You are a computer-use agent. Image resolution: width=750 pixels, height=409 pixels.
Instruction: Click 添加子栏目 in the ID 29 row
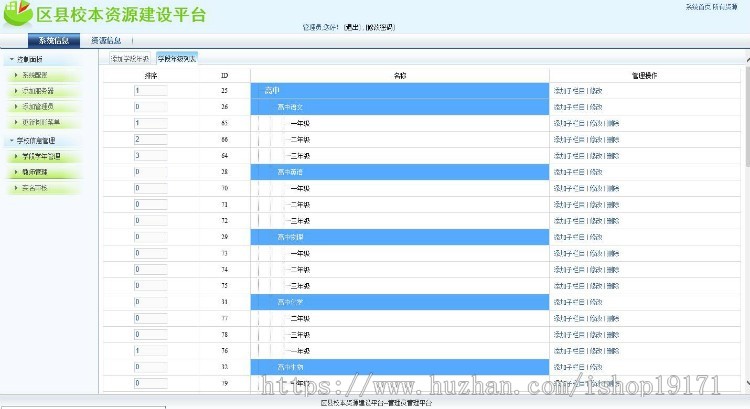pos(569,237)
